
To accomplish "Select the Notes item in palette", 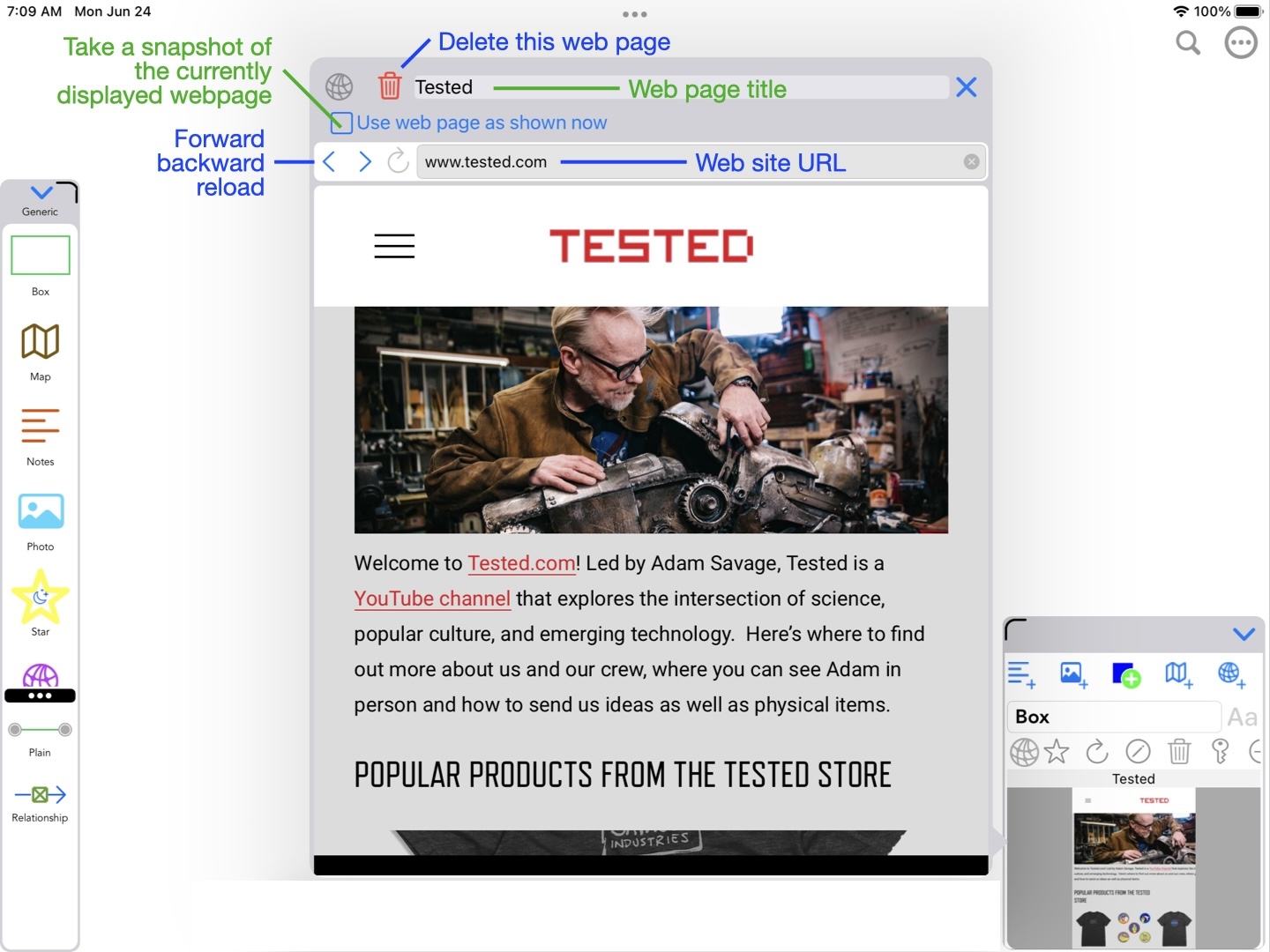I will click(x=41, y=426).
